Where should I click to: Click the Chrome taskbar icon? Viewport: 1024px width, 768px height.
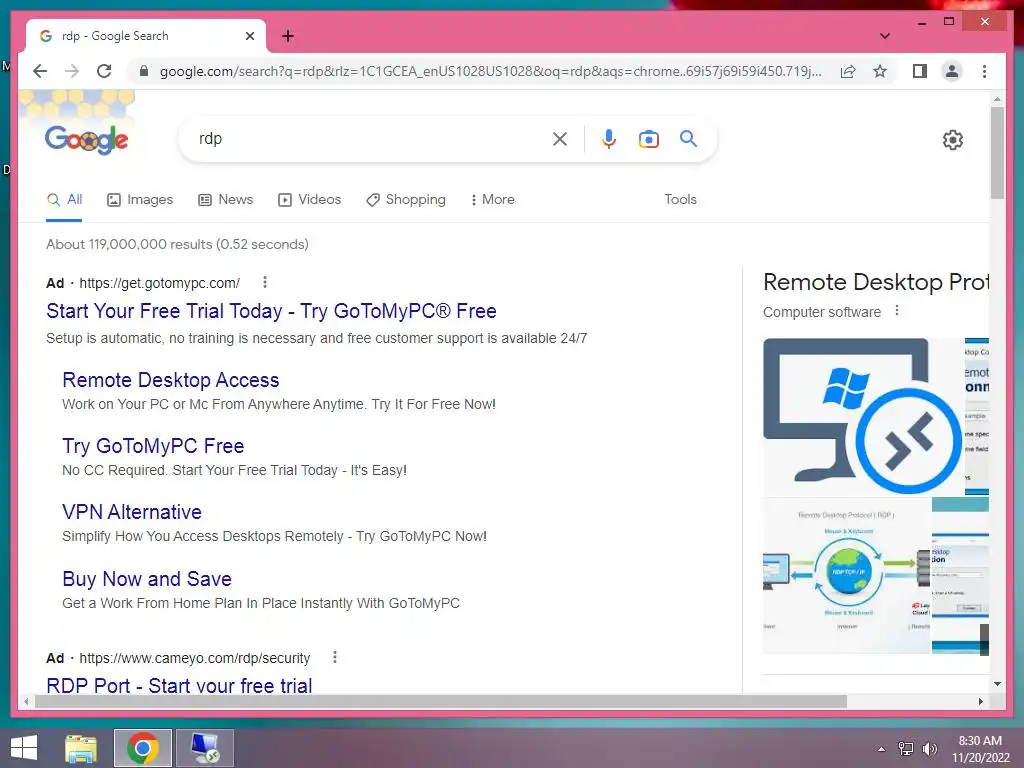143,748
